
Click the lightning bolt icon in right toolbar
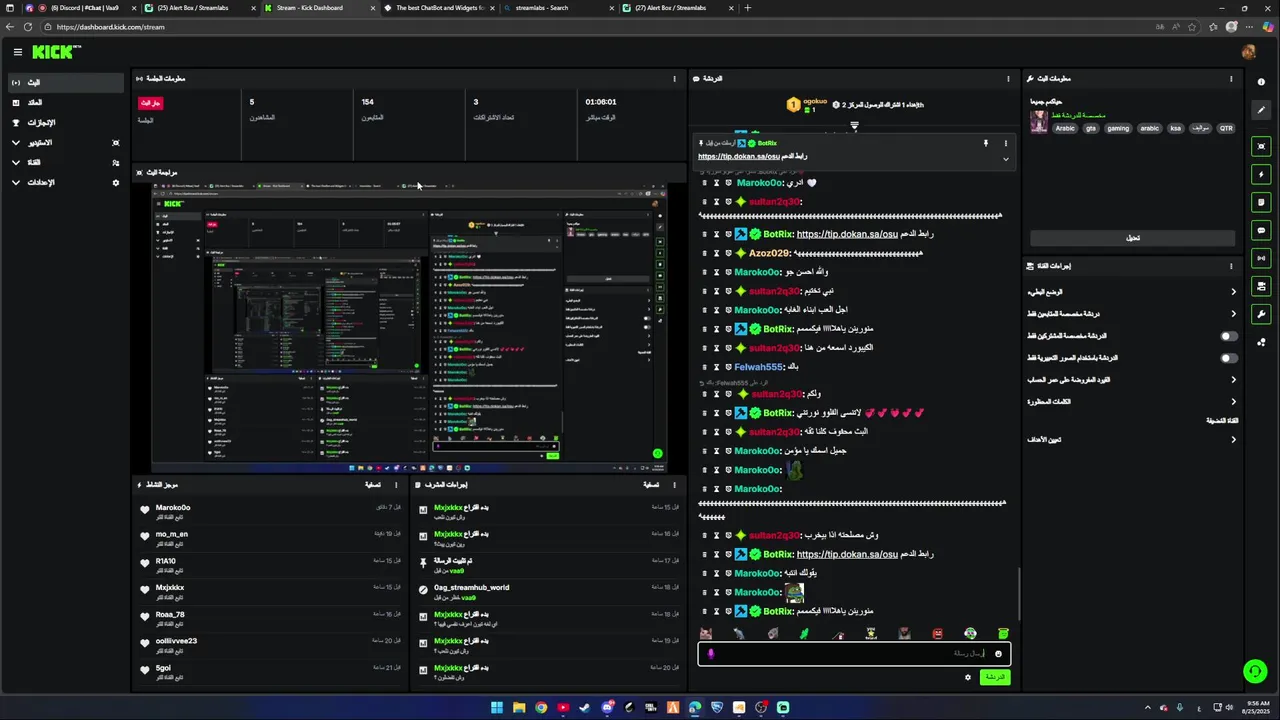1261,174
